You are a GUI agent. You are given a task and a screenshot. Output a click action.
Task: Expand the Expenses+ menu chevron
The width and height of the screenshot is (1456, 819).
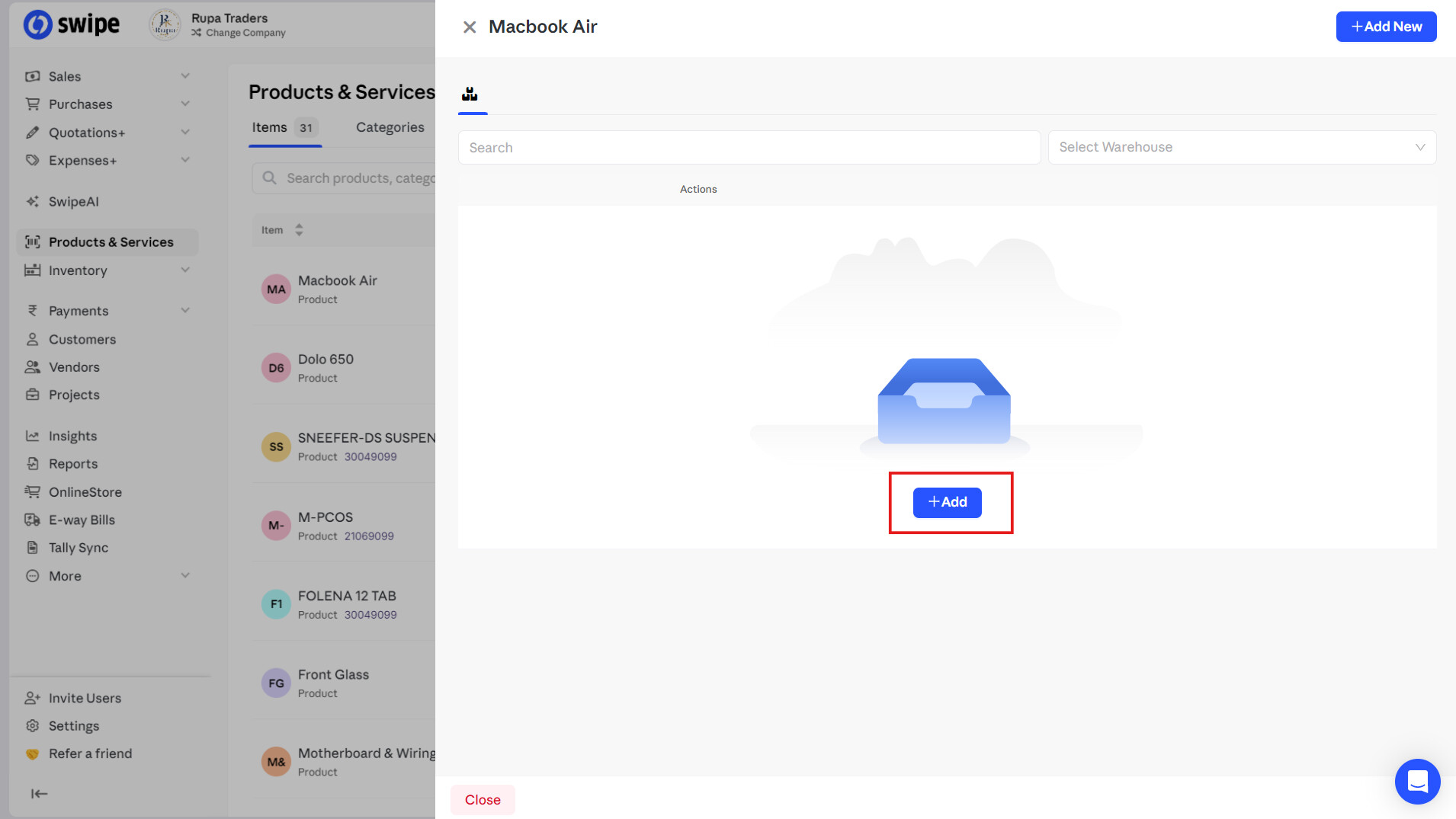pyautogui.click(x=185, y=159)
